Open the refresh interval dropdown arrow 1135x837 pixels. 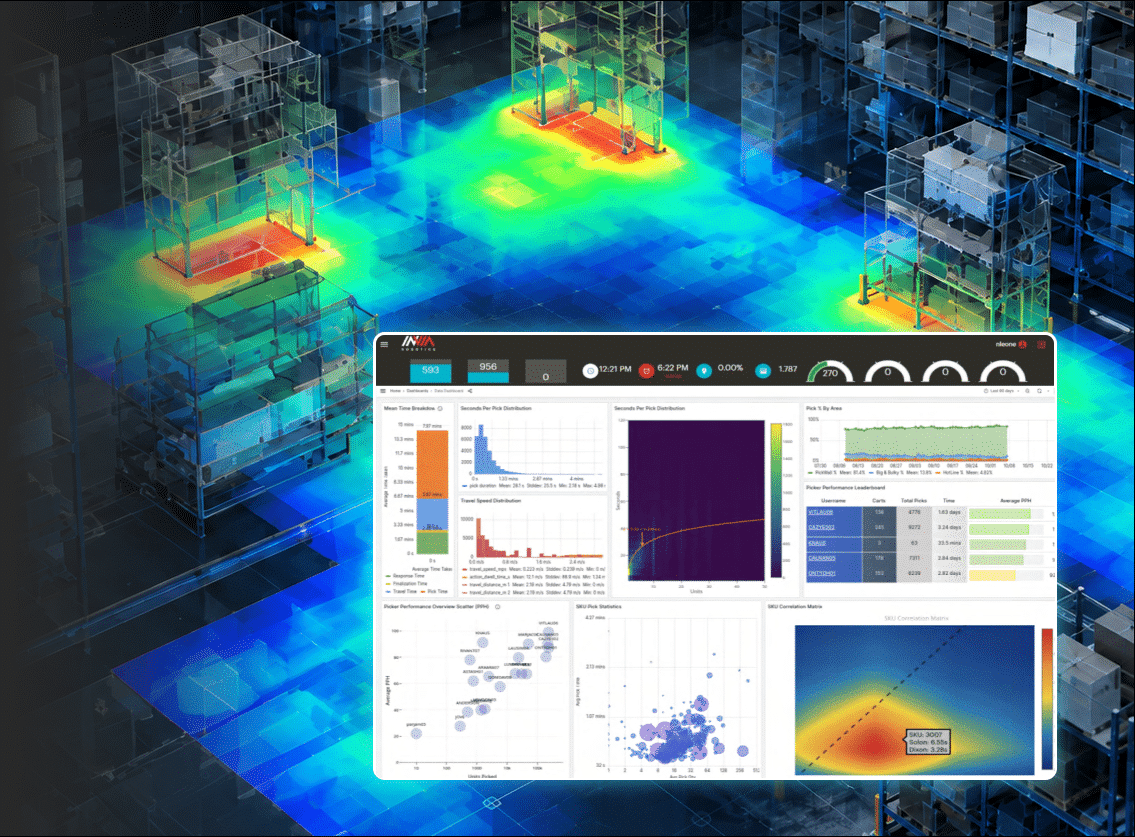[x=1048, y=391]
